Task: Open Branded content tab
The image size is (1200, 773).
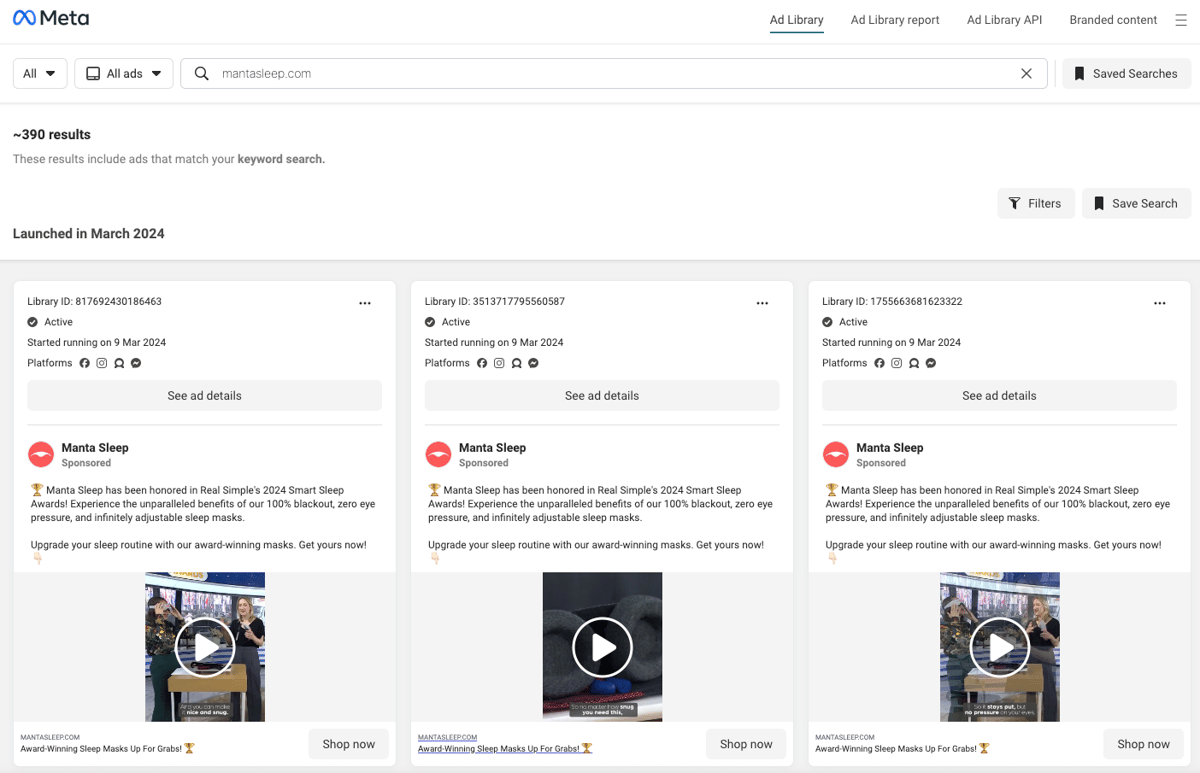Action: (x=1113, y=20)
